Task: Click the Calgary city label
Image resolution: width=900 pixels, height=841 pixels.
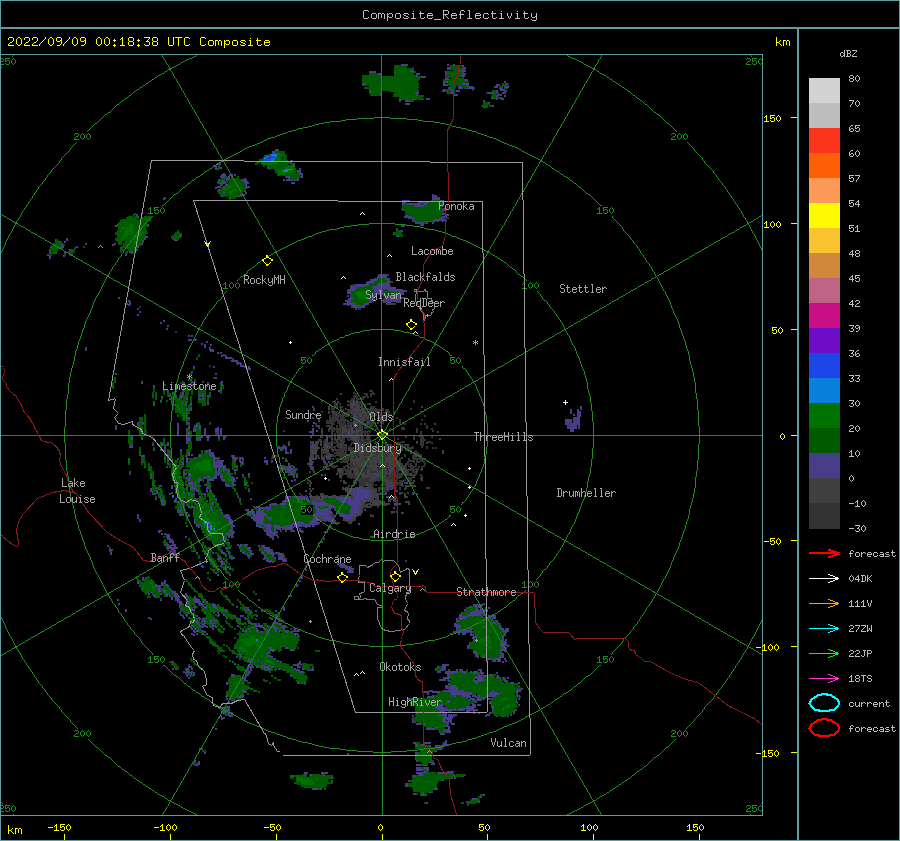Action: click(390, 588)
